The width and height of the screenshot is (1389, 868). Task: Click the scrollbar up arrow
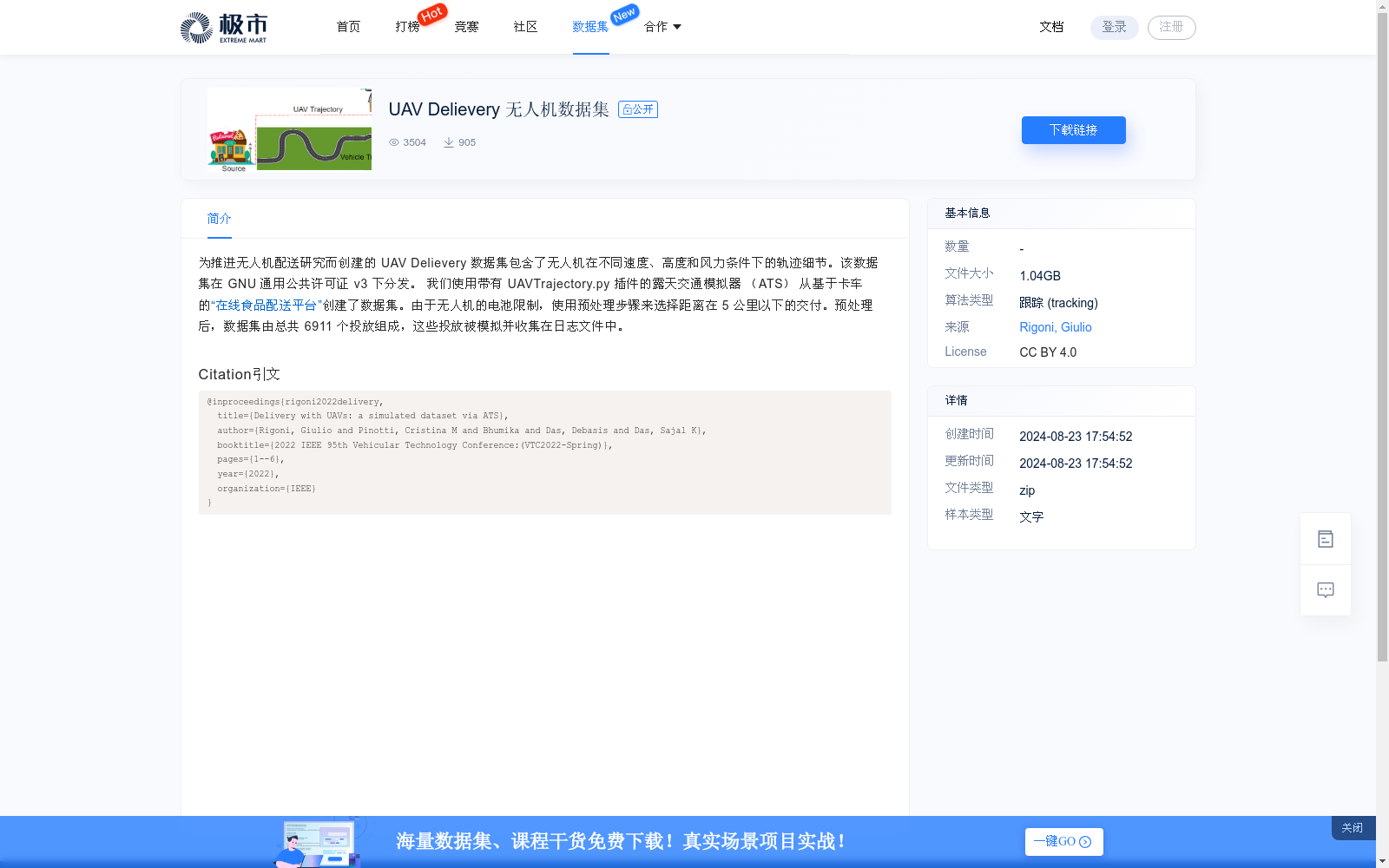(x=1382, y=6)
